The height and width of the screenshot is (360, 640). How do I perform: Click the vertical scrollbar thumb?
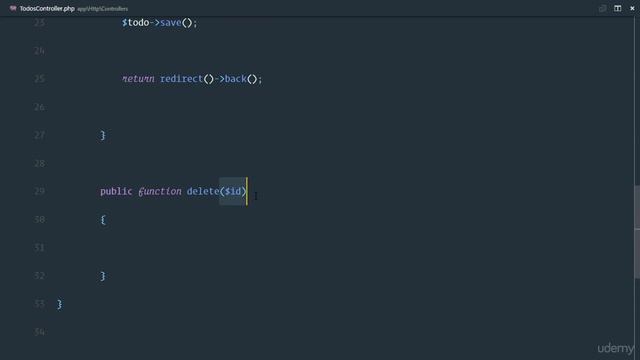click(637, 232)
